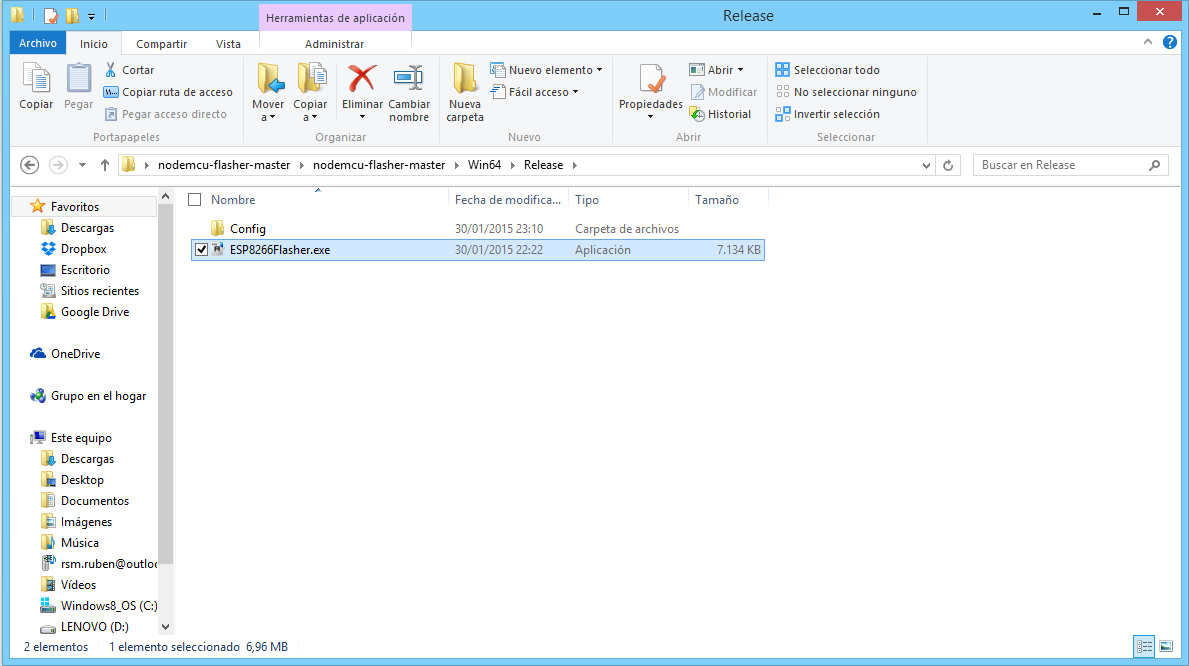Viewport: 1189px width, 666px height.
Task: Create a folder with Nueva carpeta
Action: [x=465, y=92]
